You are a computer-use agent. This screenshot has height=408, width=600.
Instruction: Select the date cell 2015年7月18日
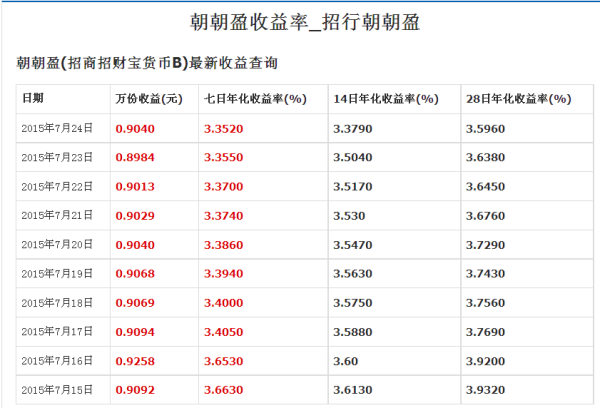coord(57,303)
